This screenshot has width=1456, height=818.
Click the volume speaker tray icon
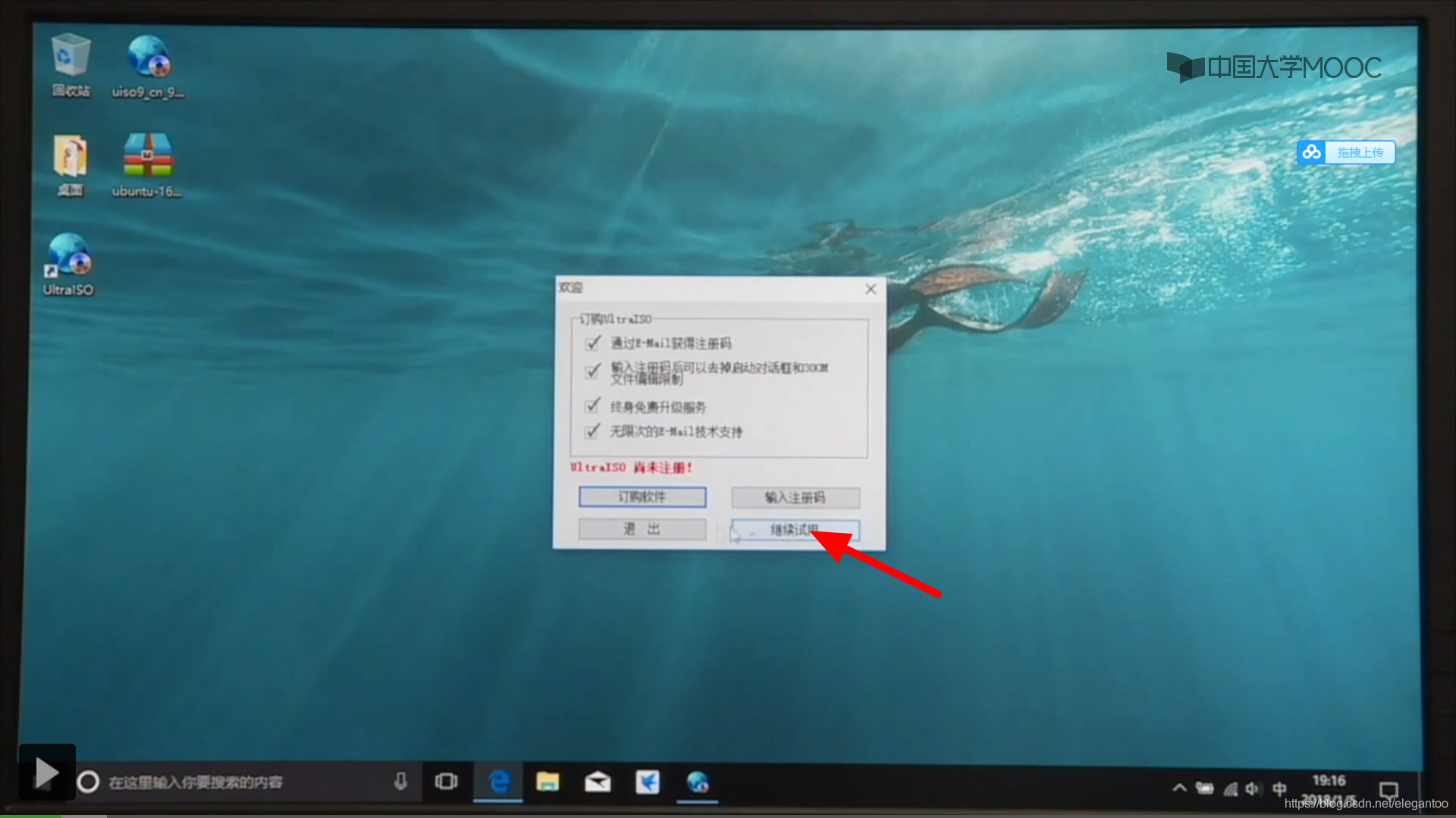[x=1252, y=788]
